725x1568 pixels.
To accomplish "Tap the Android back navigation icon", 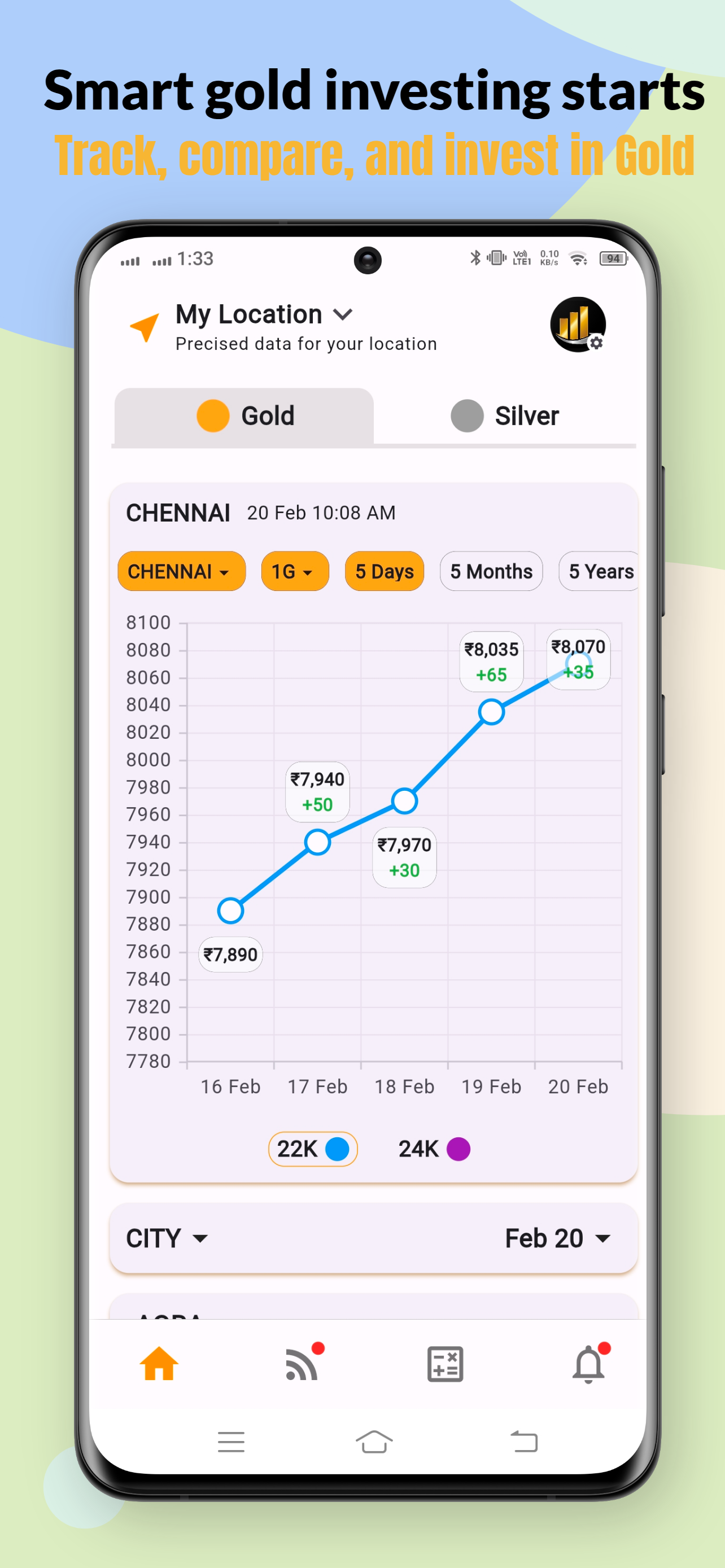I will click(523, 1442).
